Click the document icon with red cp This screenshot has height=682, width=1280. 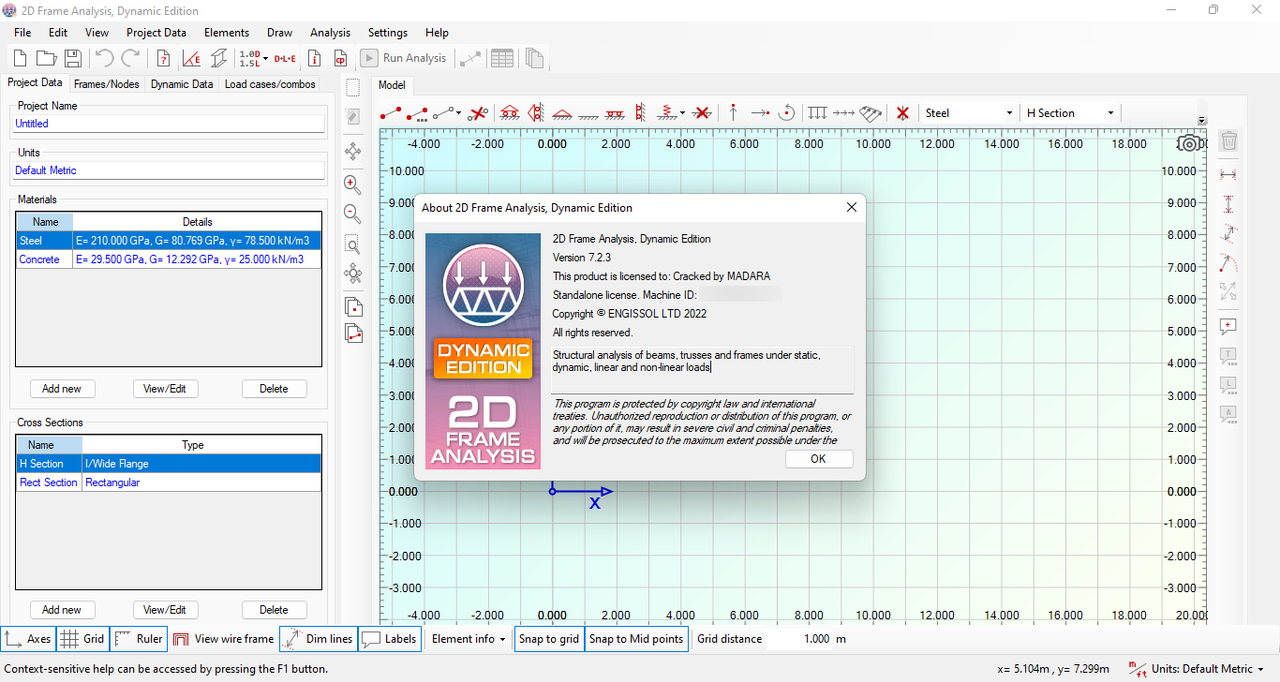(x=341, y=58)
